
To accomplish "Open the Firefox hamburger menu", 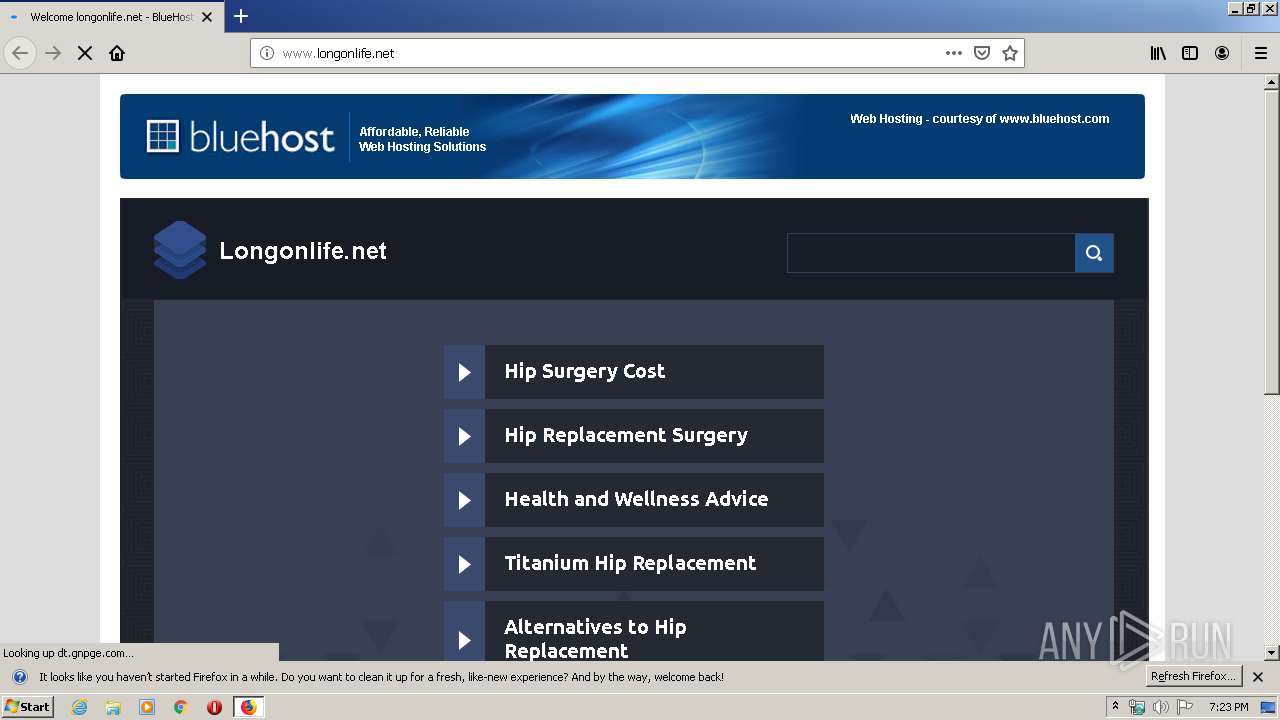I will coord(1260,53).
